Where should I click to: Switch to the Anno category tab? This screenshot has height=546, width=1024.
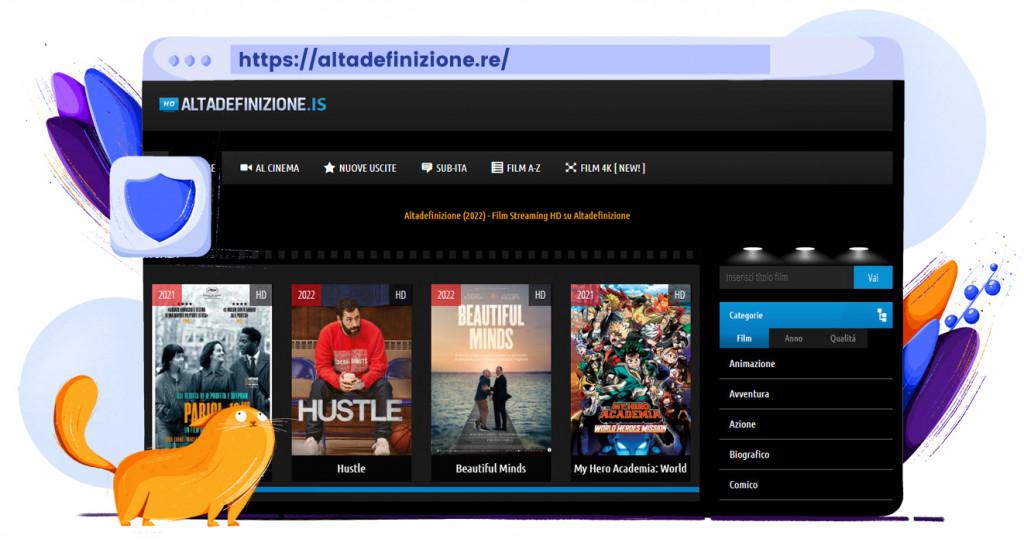pos(793,338)
